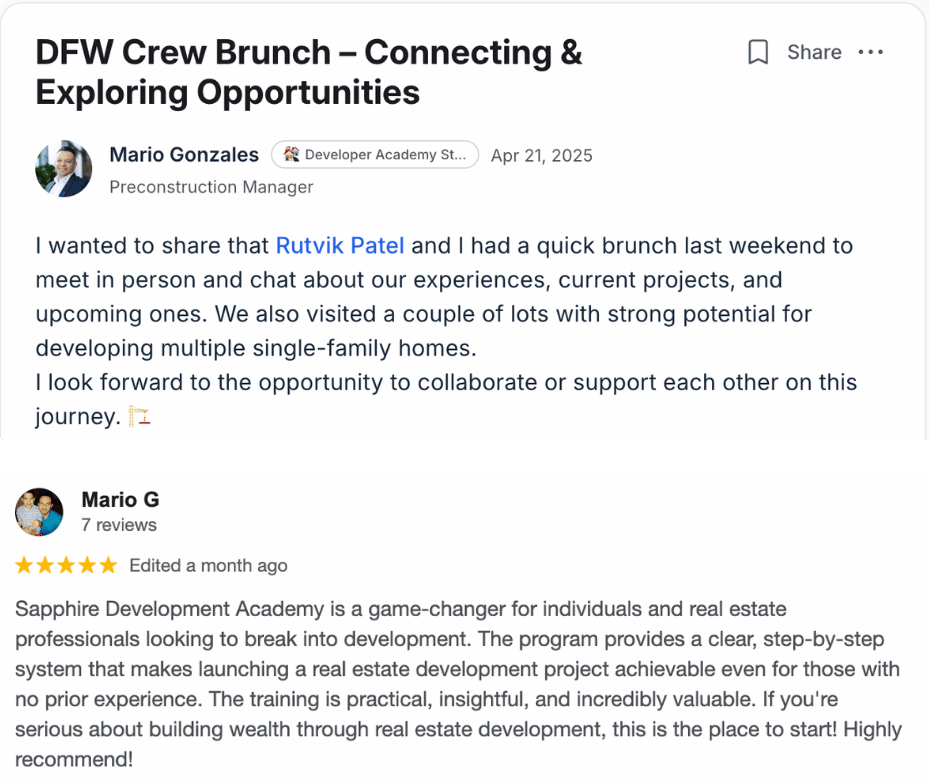This screenshot has height=782, width=930.
Task: Click the third gold rating star
Action: point(66,565)
